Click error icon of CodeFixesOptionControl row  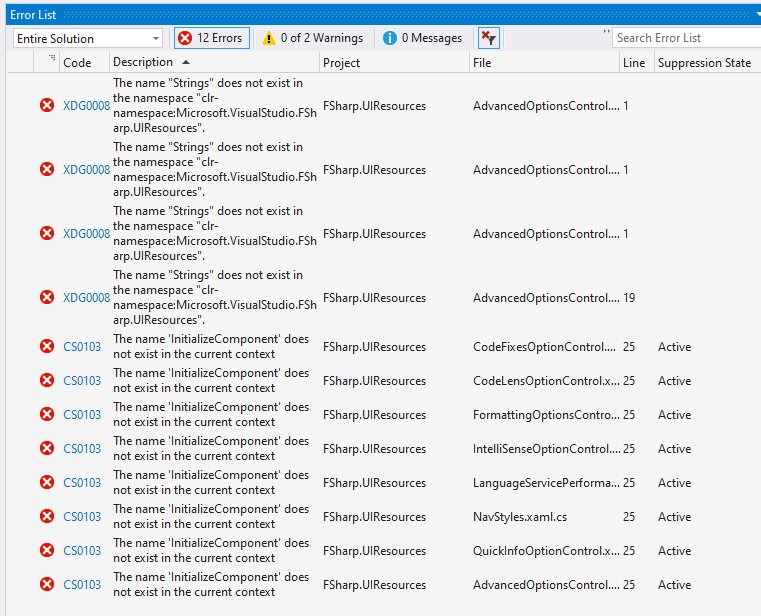tap(47, 346)
